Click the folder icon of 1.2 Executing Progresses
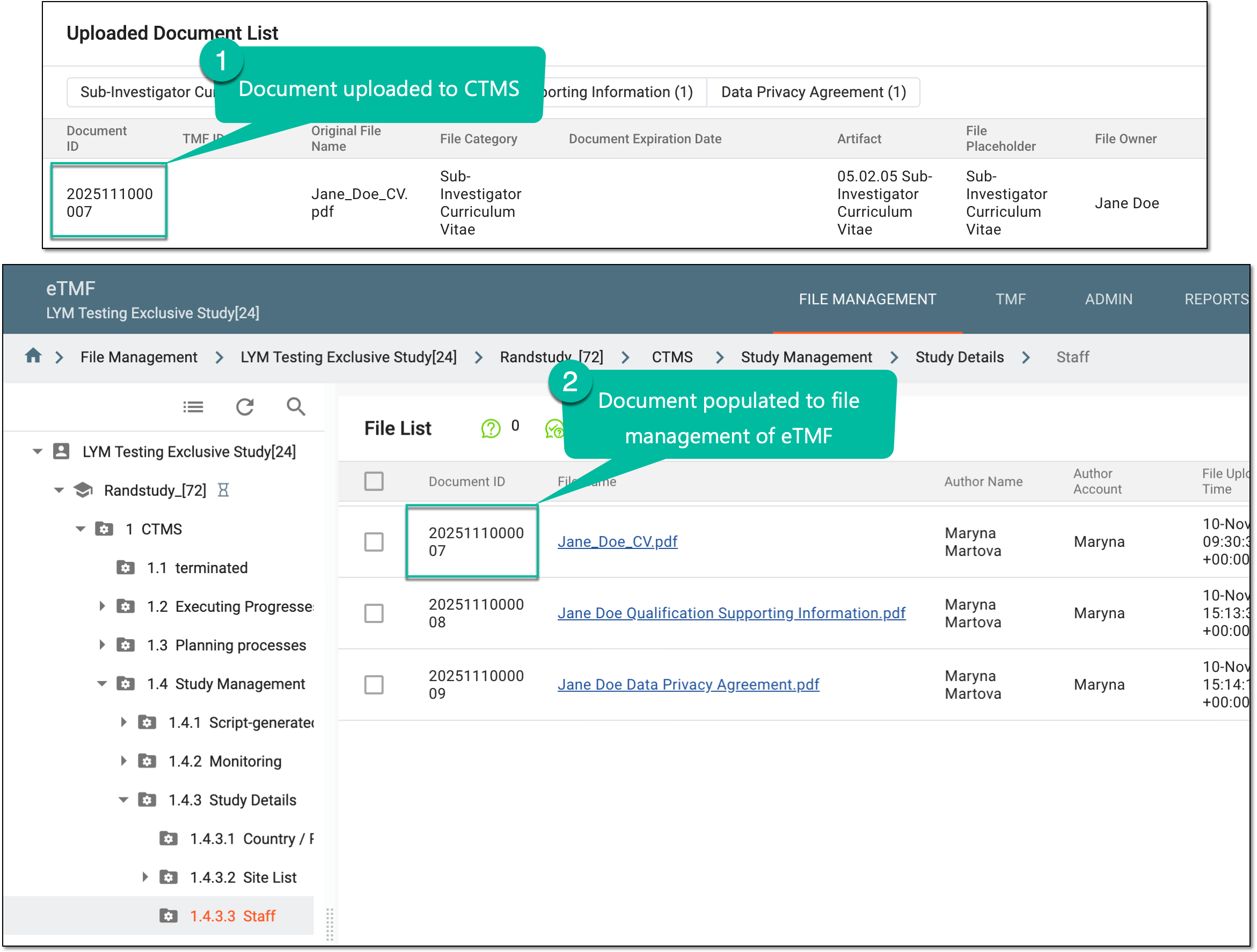The width and height of the screenshot is (1257, 952). tap(126, 606)
